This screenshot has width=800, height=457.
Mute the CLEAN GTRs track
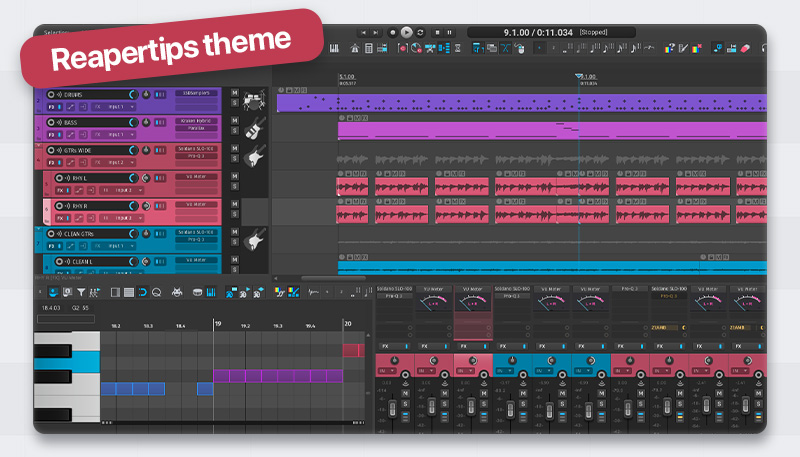click(235, 232)
